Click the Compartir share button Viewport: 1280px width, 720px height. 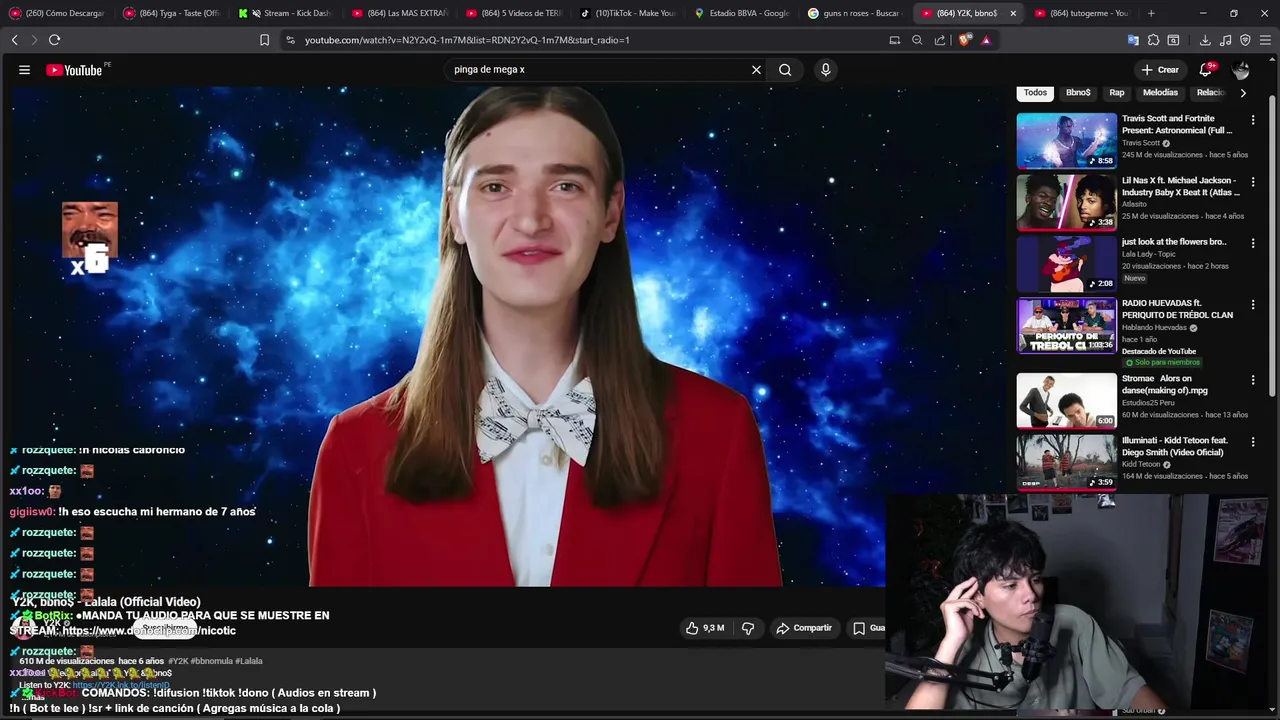click(x=804, y=628)
